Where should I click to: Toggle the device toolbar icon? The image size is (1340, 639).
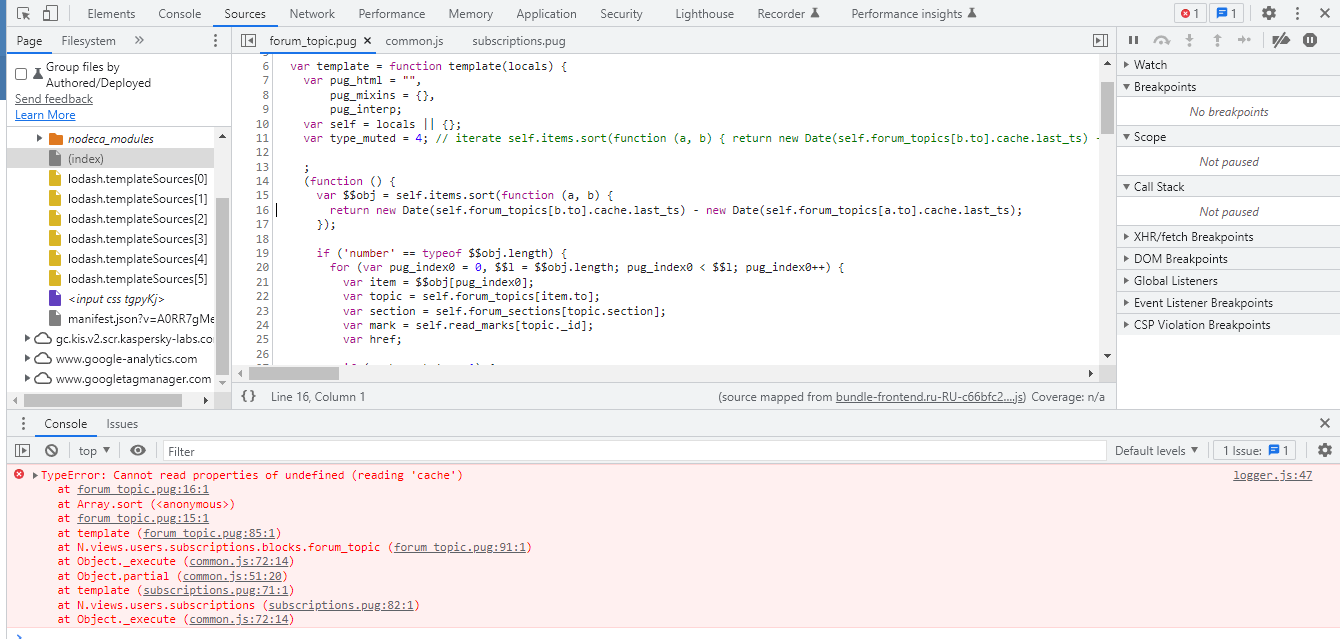coord(50,13)
